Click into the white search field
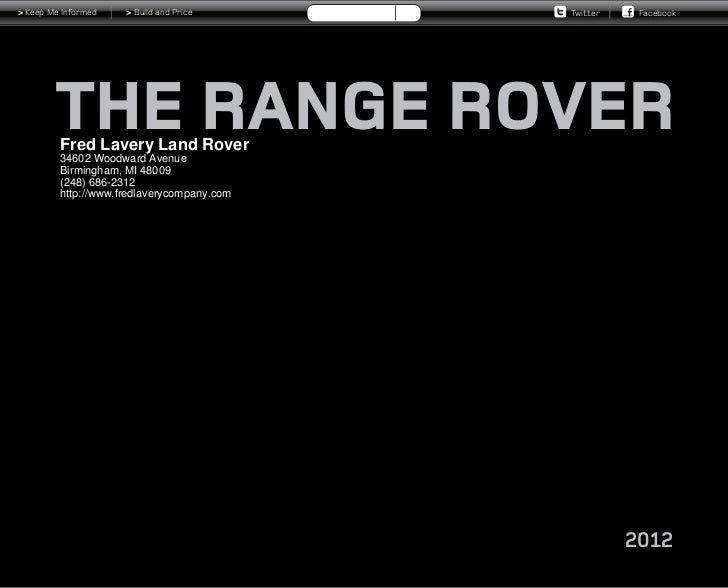The image size is (728, 588). [351, 13]
